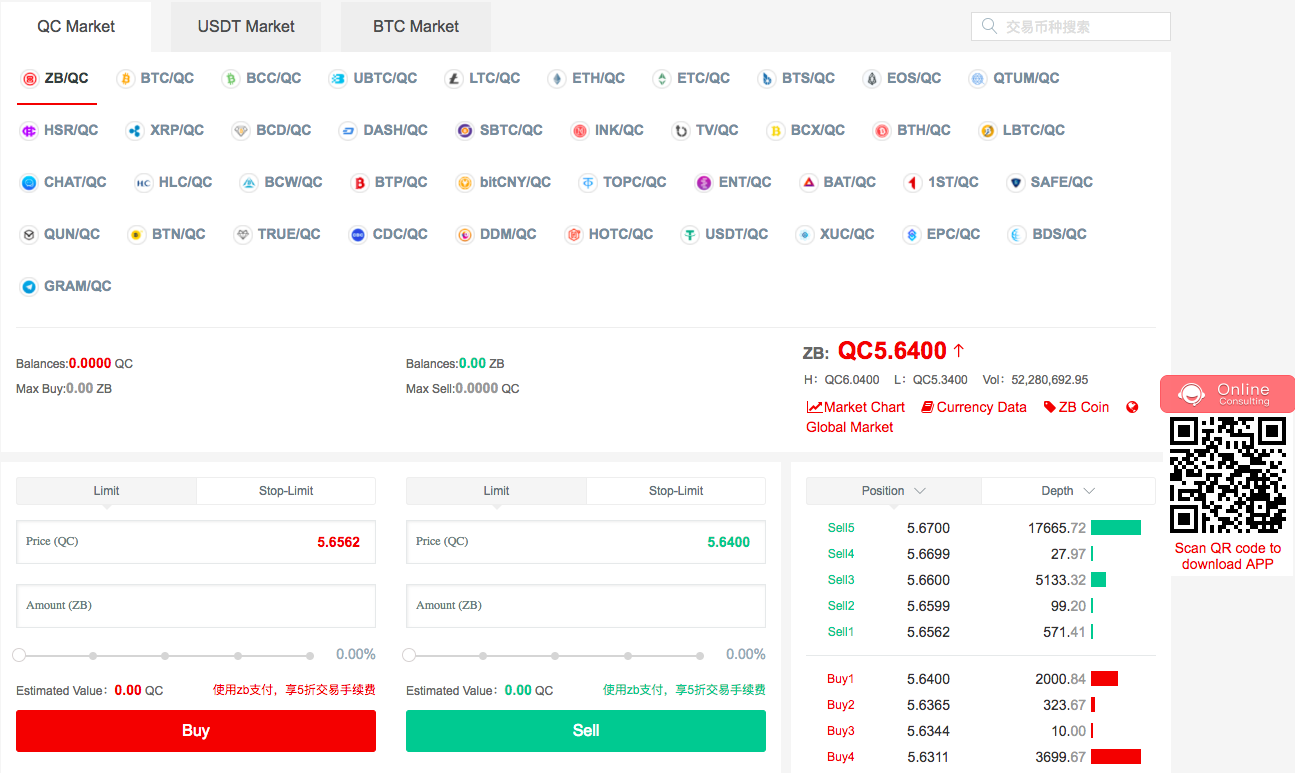Click the sell amount percentage slider handle
Viewport: 1295px width, 773px height.
409,655
